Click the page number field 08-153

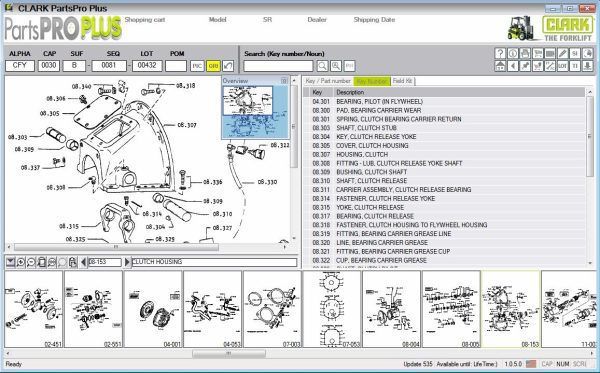(104, 262)
